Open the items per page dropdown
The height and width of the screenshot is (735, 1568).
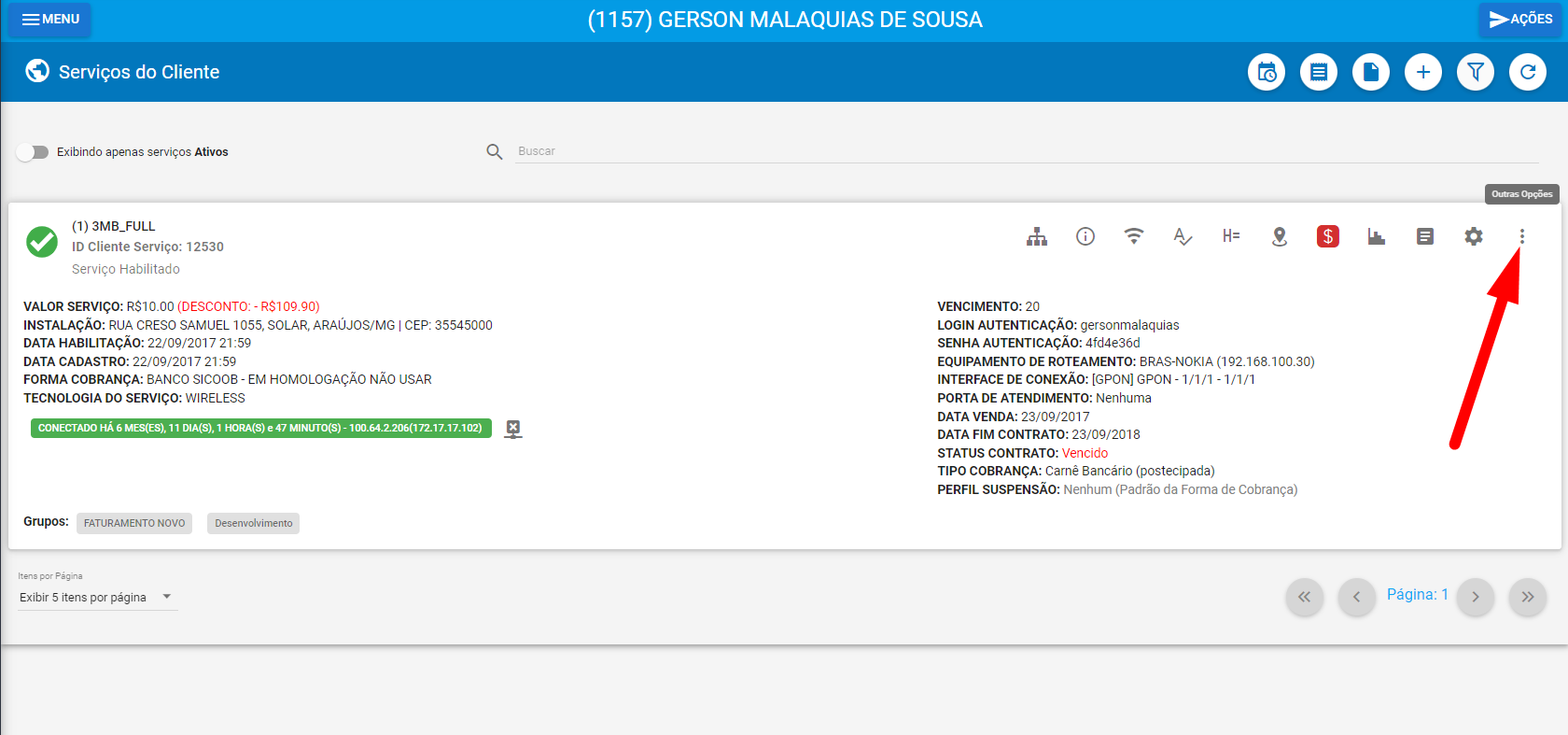tap(97, 598)
